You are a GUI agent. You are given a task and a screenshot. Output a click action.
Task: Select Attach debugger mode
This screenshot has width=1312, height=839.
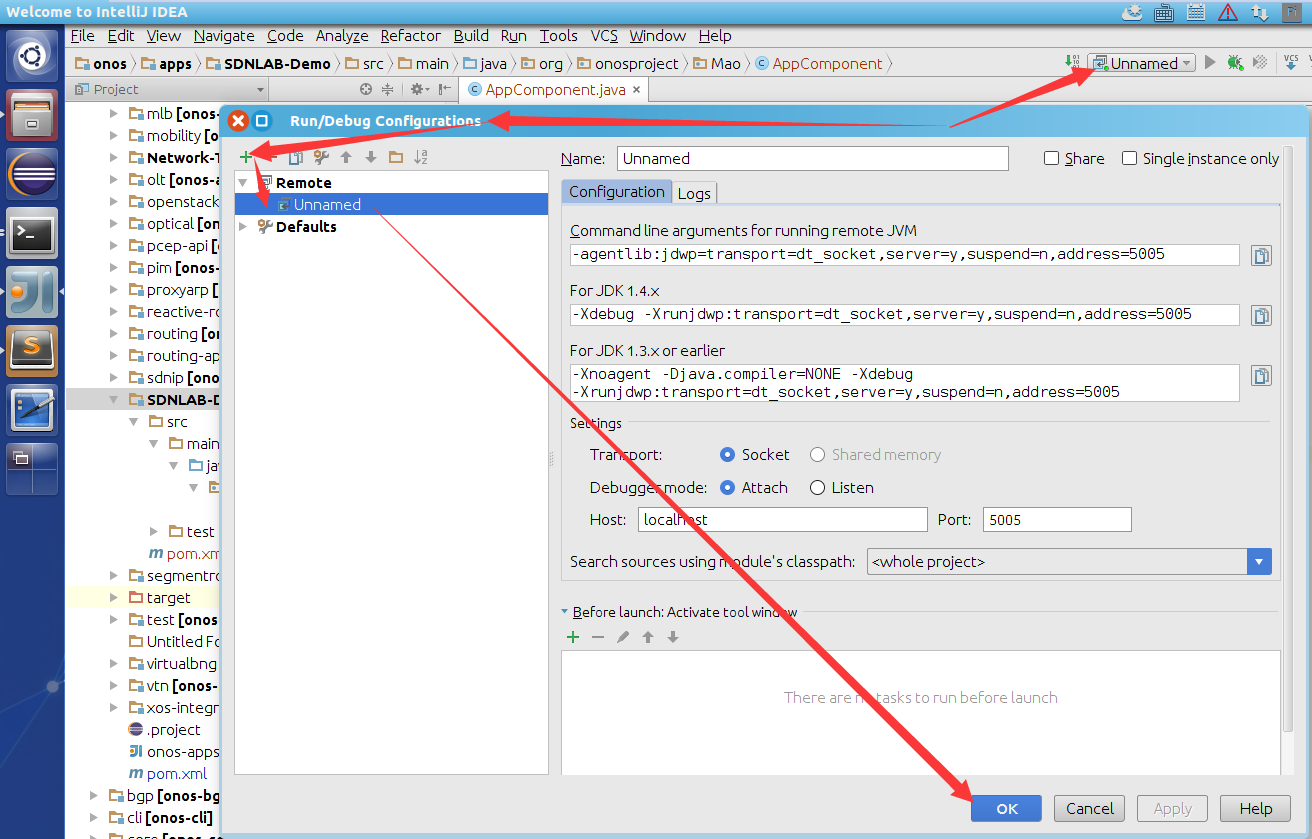pyautogui.click(x=728, y=487)
